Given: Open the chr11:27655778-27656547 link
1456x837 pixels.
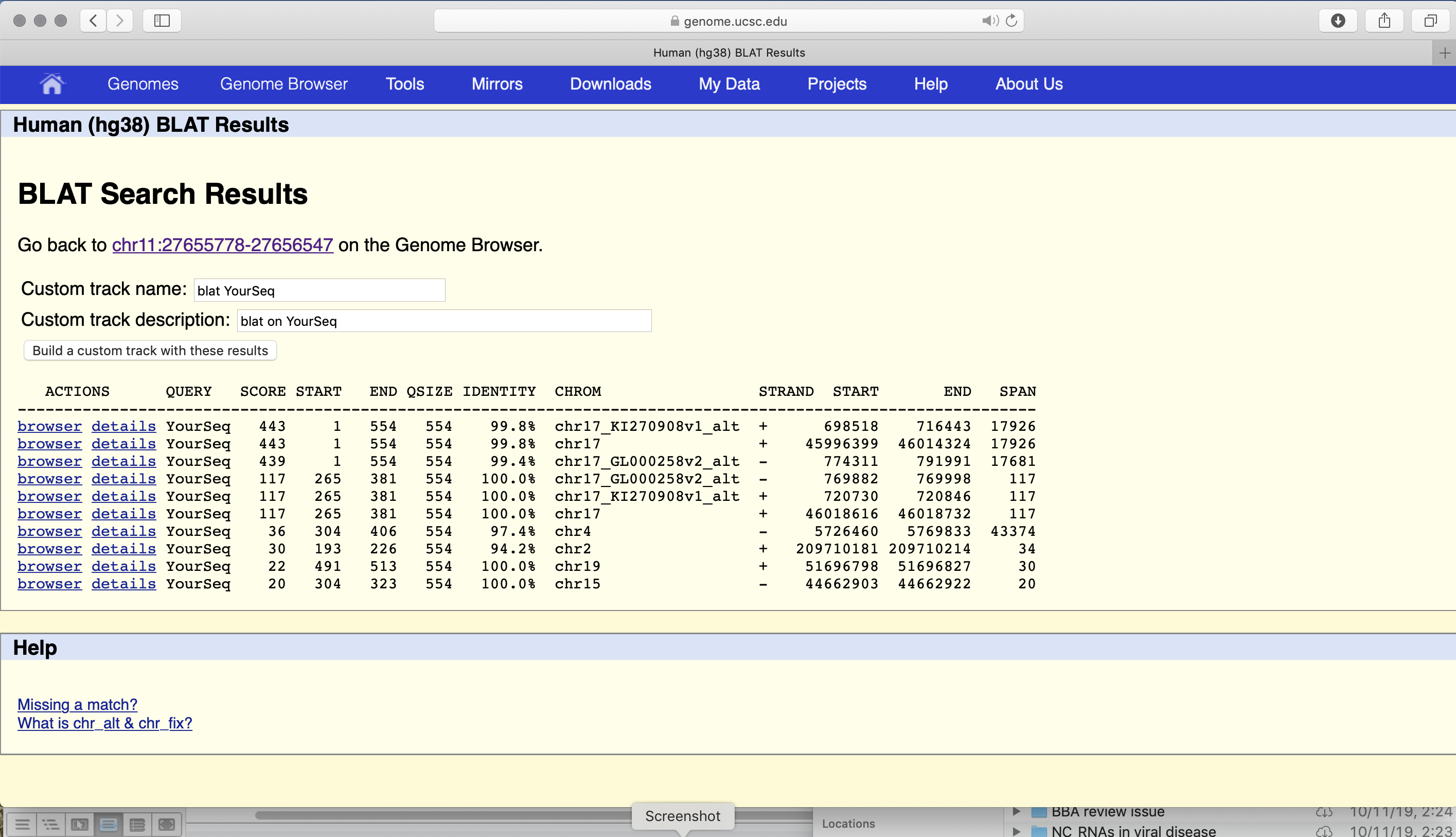Looking at the screenshot, I should click(x=222, y=245).
